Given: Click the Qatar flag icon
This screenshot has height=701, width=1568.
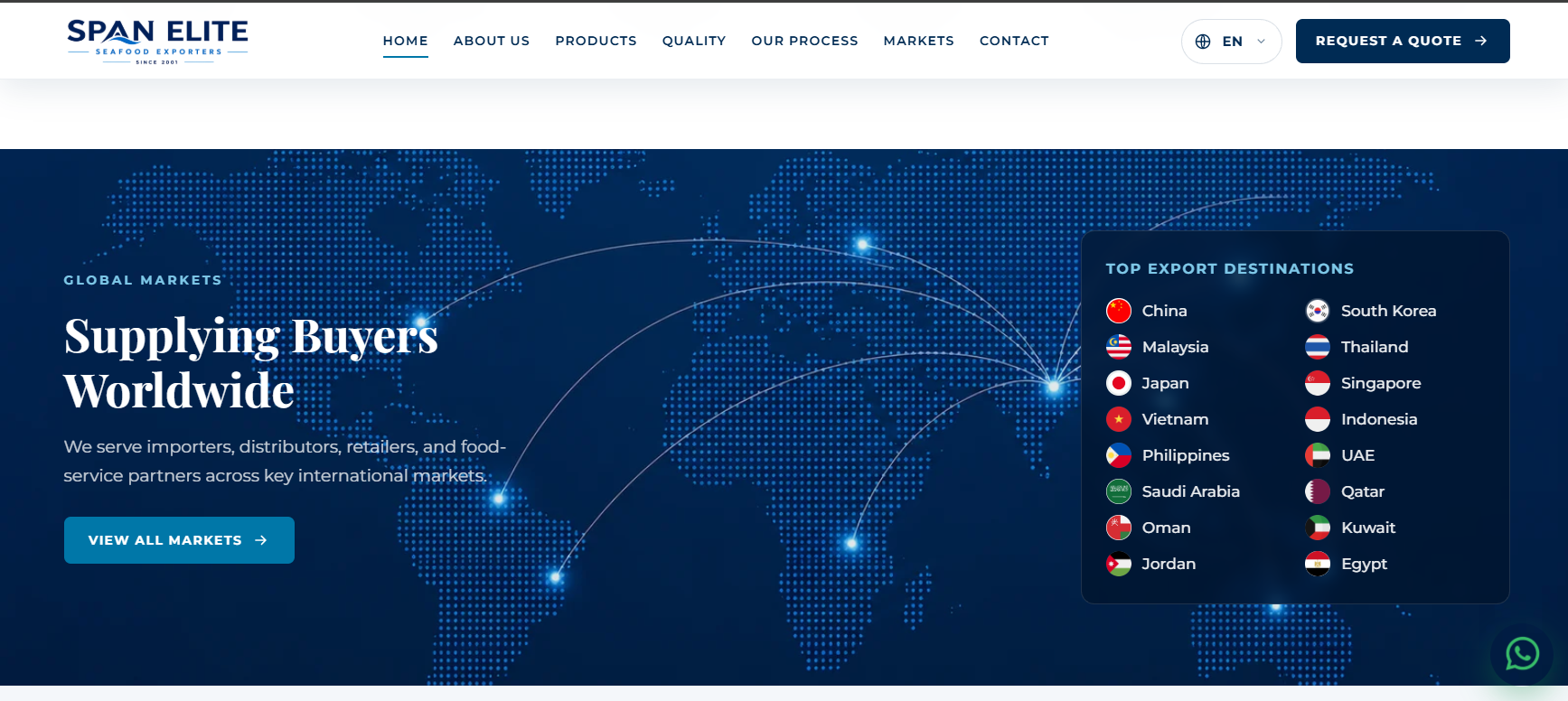Looking at the screenshot, I should click(1318, 491).
